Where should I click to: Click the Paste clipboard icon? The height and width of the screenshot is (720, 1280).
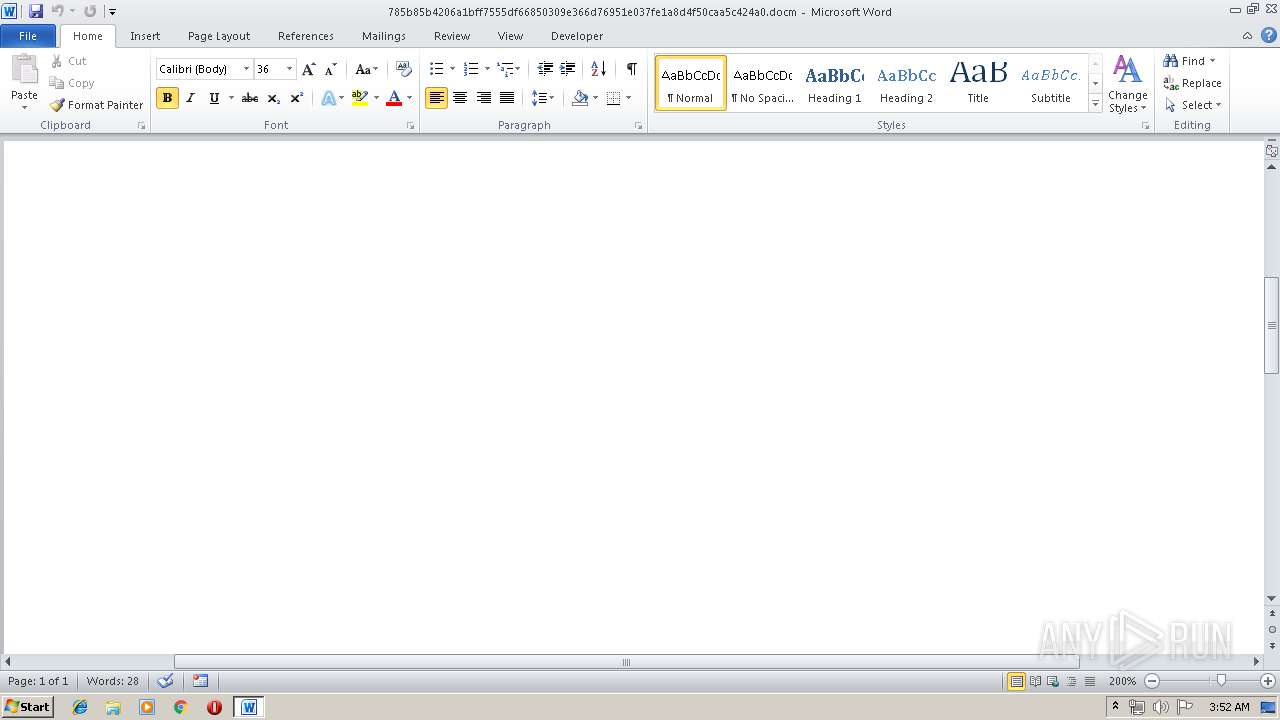point(24,71)
